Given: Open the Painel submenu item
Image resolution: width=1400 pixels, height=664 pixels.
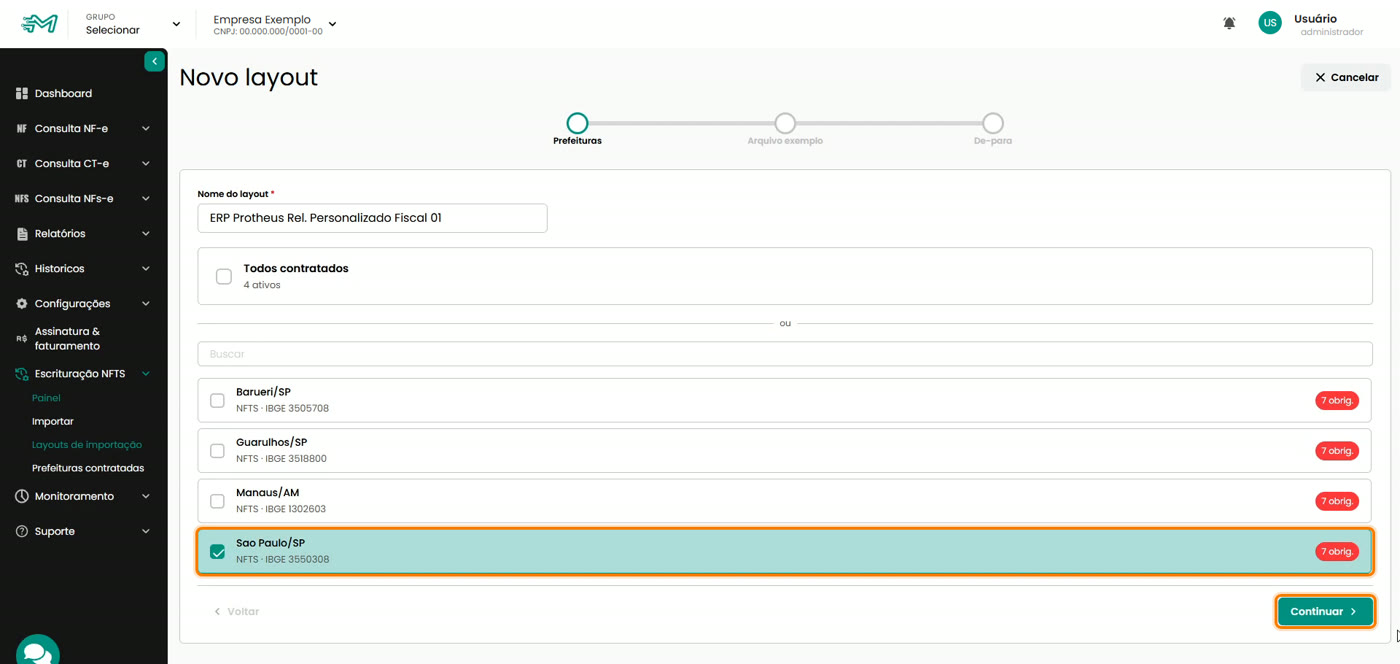Looking at the screenshot, I should 46,398.
